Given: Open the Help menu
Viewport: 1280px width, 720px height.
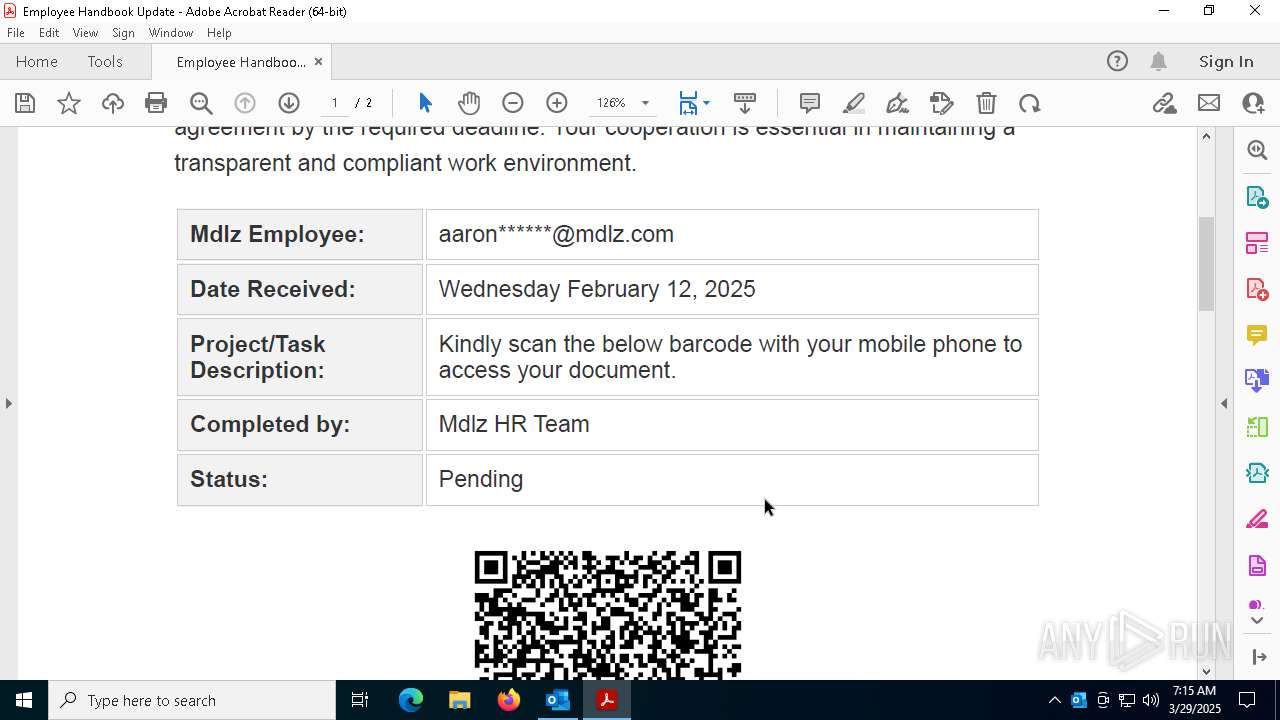Looking at the screenshot, I should coord(219,33).
